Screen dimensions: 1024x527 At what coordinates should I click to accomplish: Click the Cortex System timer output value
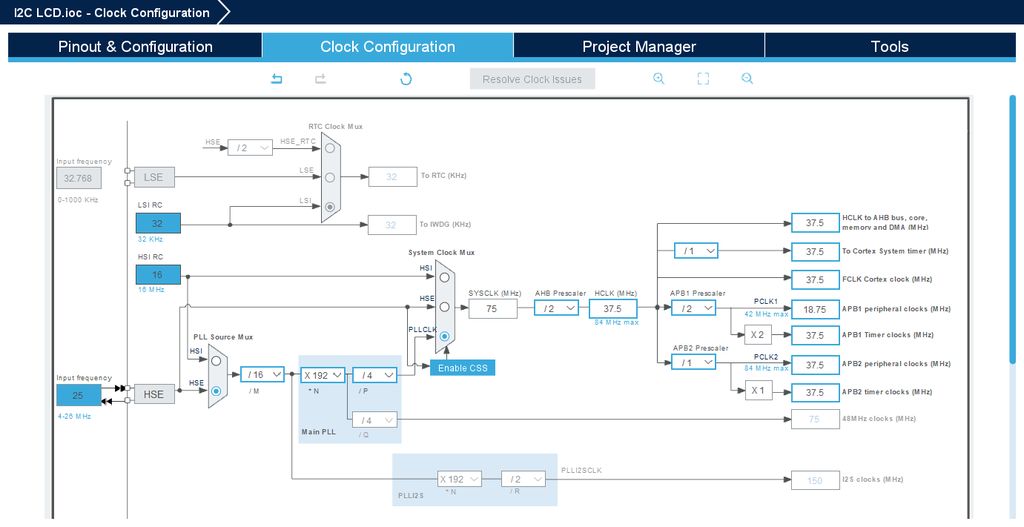click(x=815, y=251)
